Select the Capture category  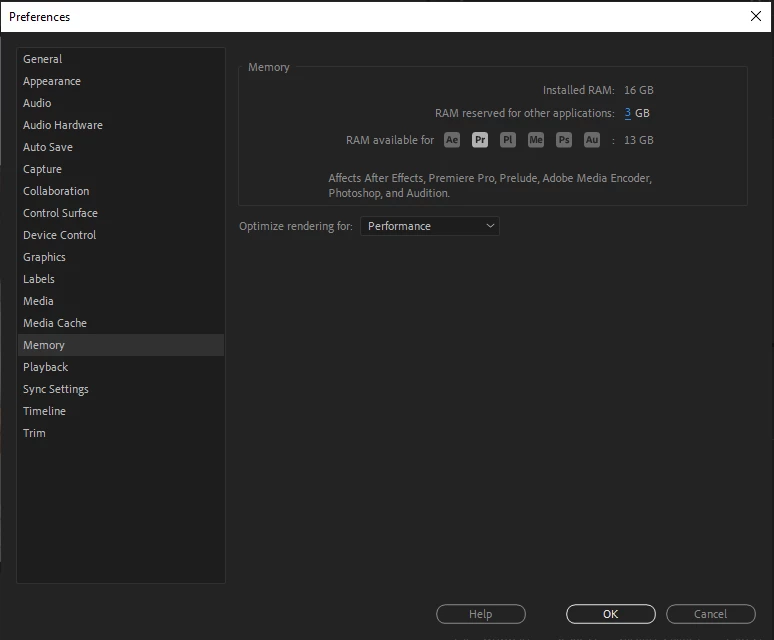pyautogui.click(x=121, y=169)
